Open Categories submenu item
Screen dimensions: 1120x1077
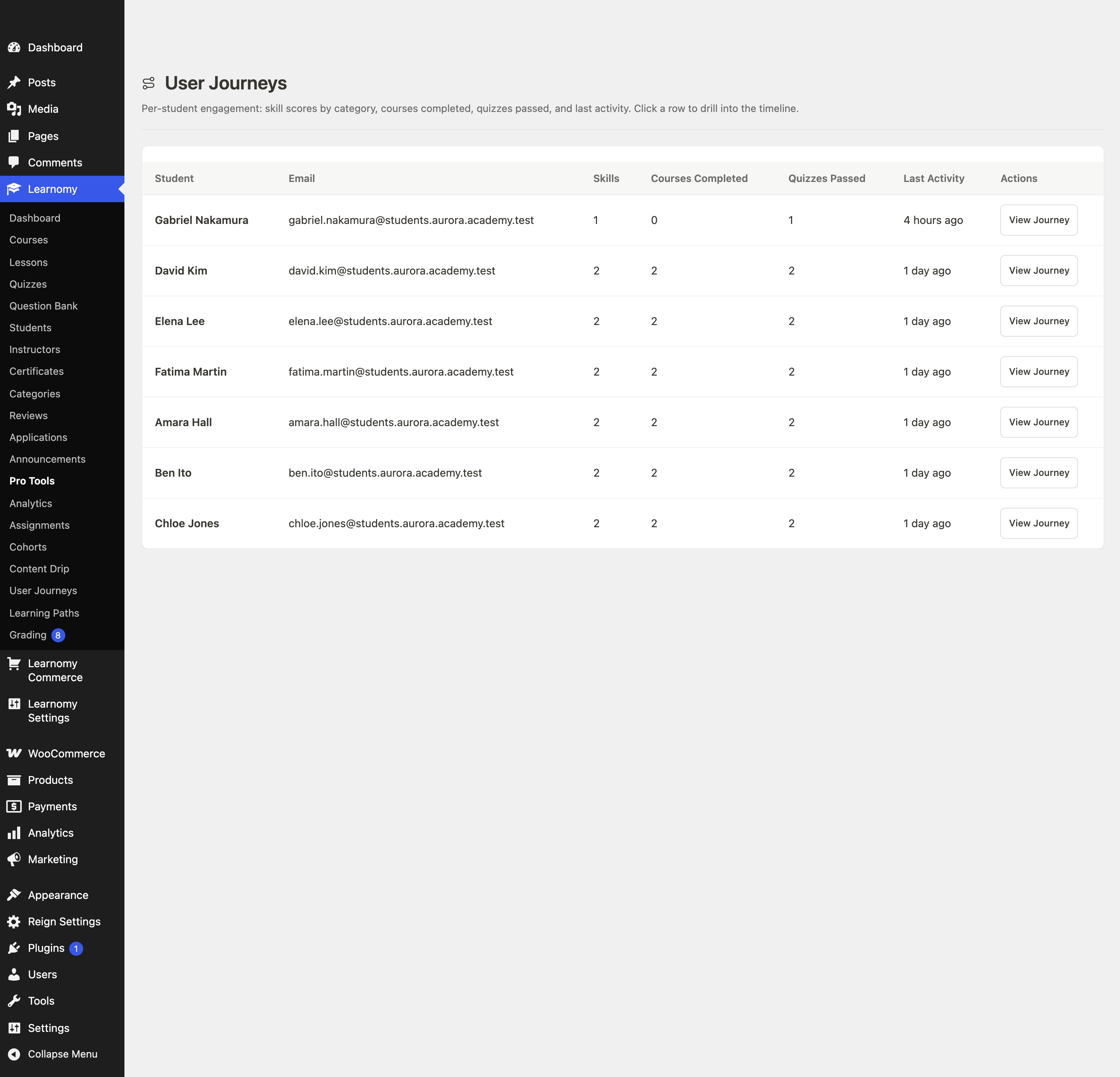coord(35,393)
